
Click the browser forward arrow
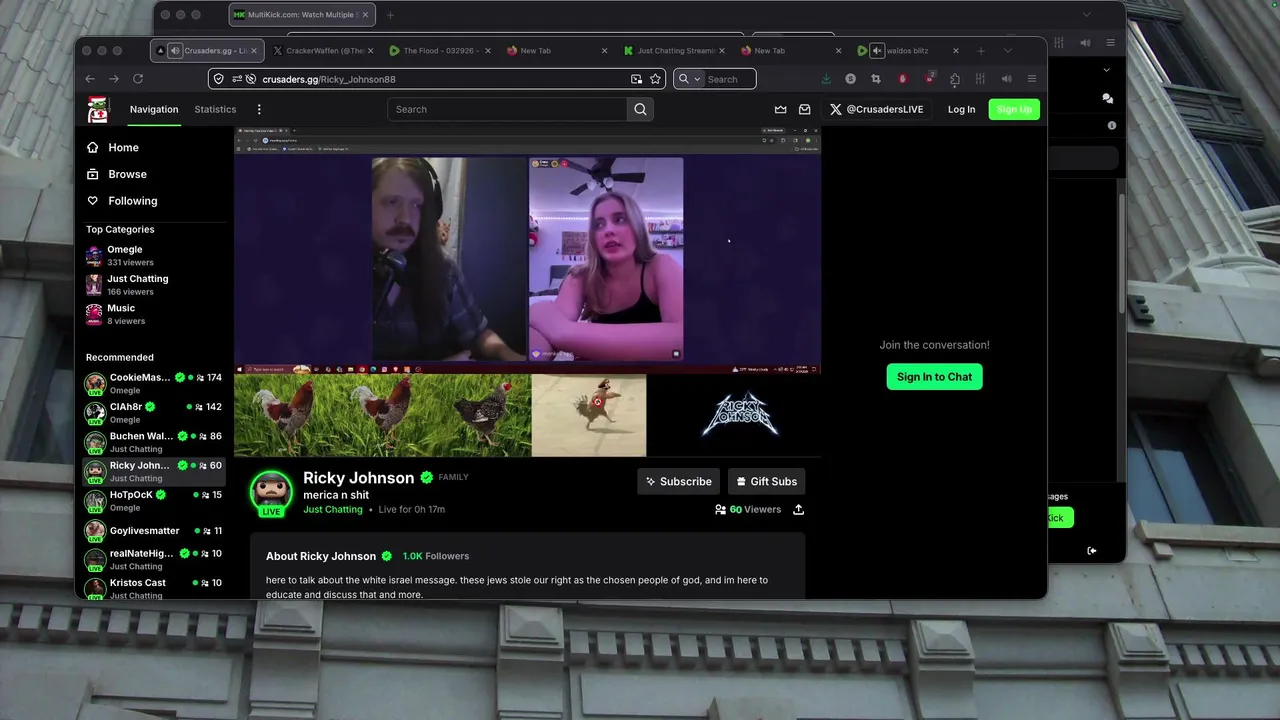coord(114,79)
